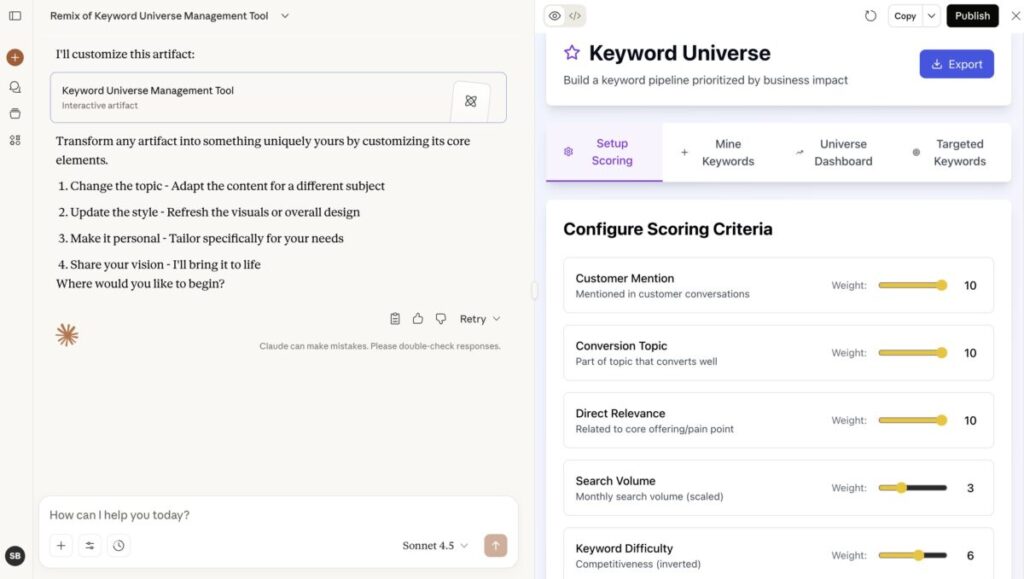The image size is (1024, 579).
Task: Open the chats list icon in sidebar
Action: pyautogui.click(x=15, y=87)
